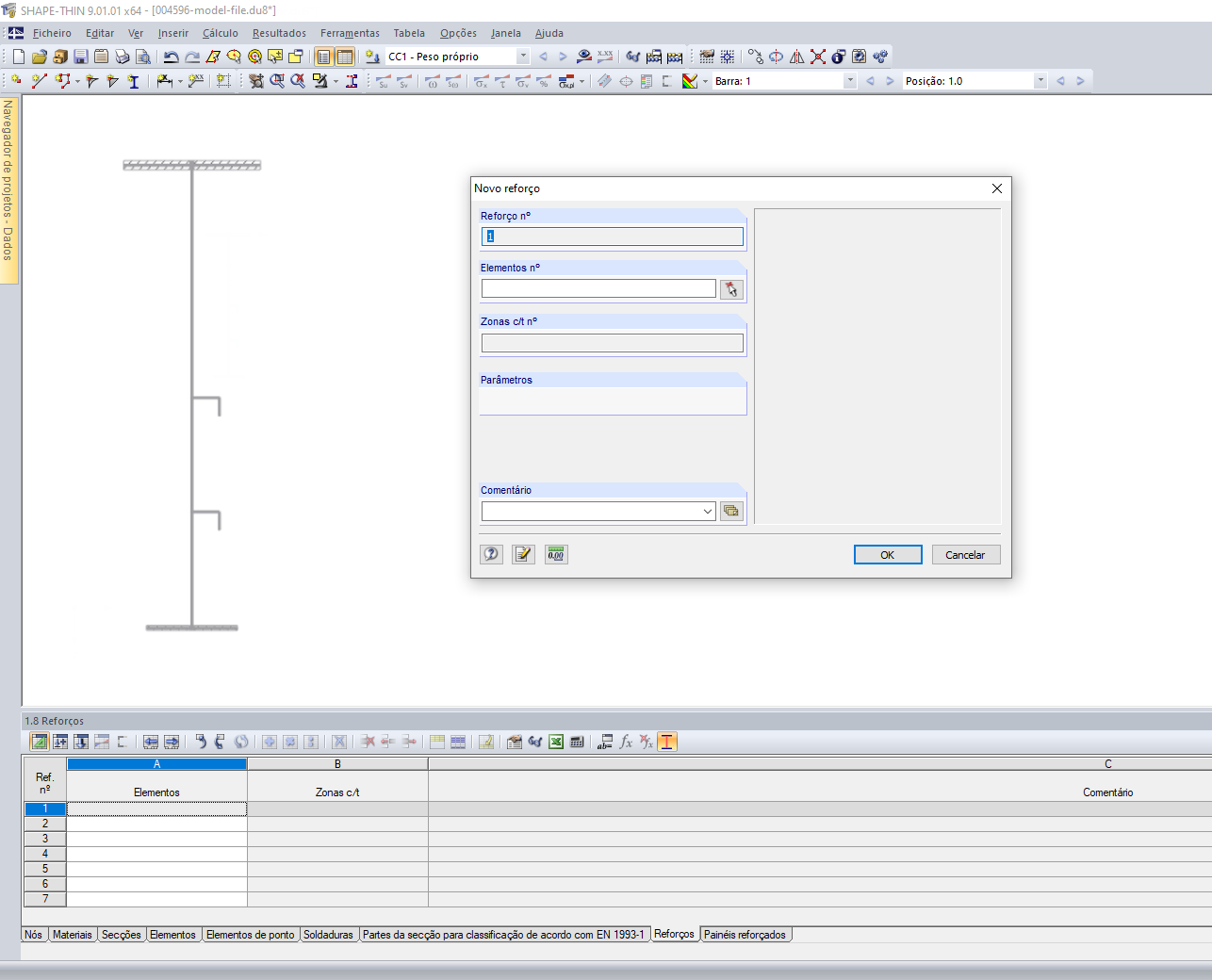1212x980 pixels.
Task: Open the Ajuda menu
Action: point(549,33)
